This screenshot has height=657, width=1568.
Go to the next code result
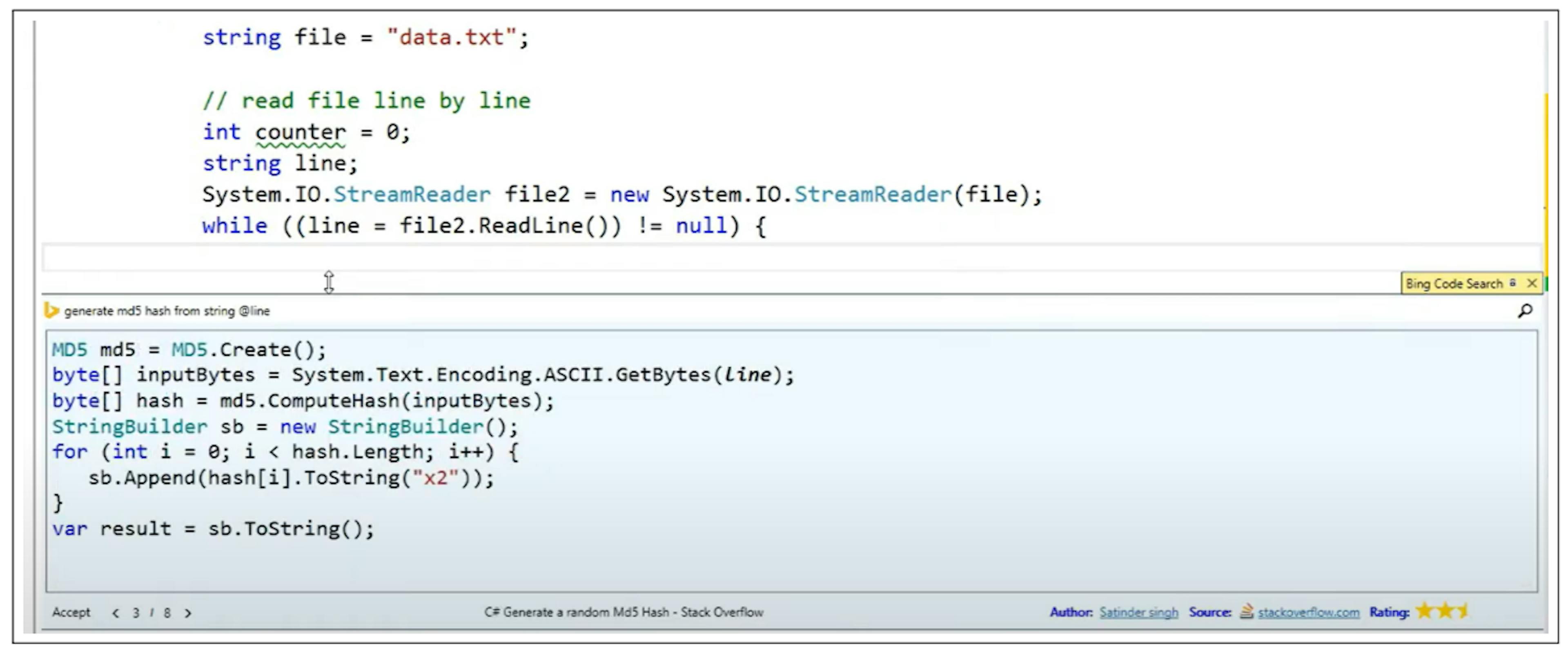pos(188,613)
